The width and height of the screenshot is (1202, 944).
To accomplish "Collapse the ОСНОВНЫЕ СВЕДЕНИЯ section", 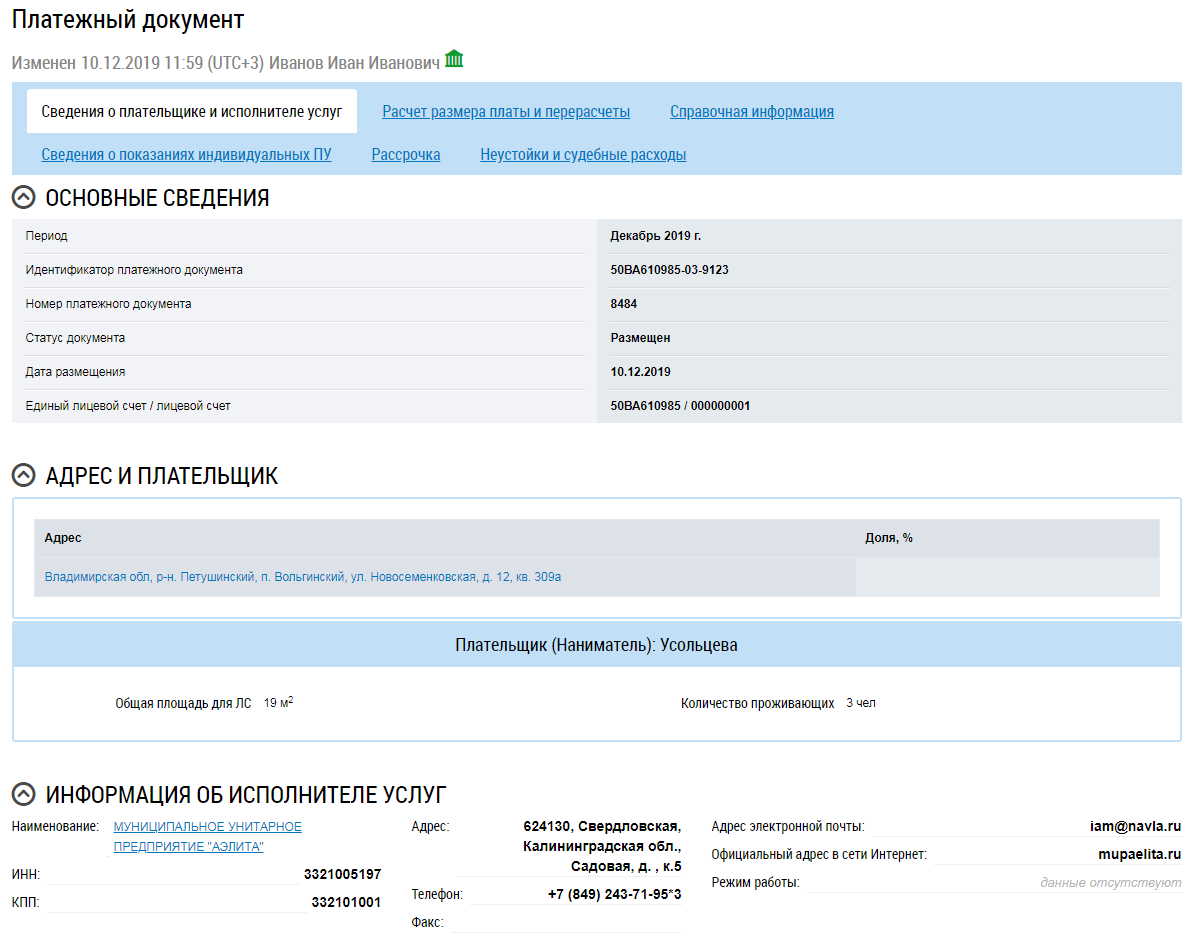I will click(23, 198).
